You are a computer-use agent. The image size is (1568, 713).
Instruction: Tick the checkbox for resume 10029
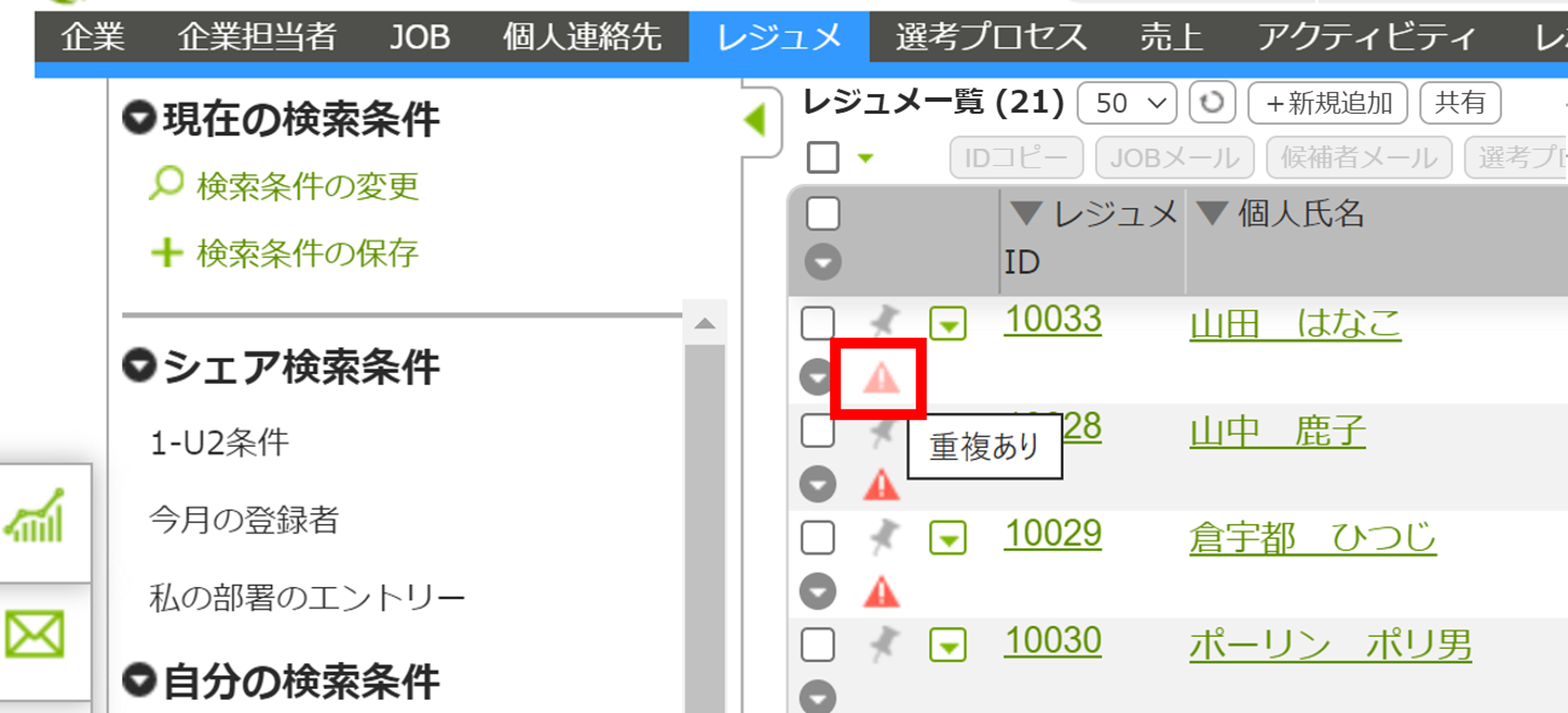(817, 538)
